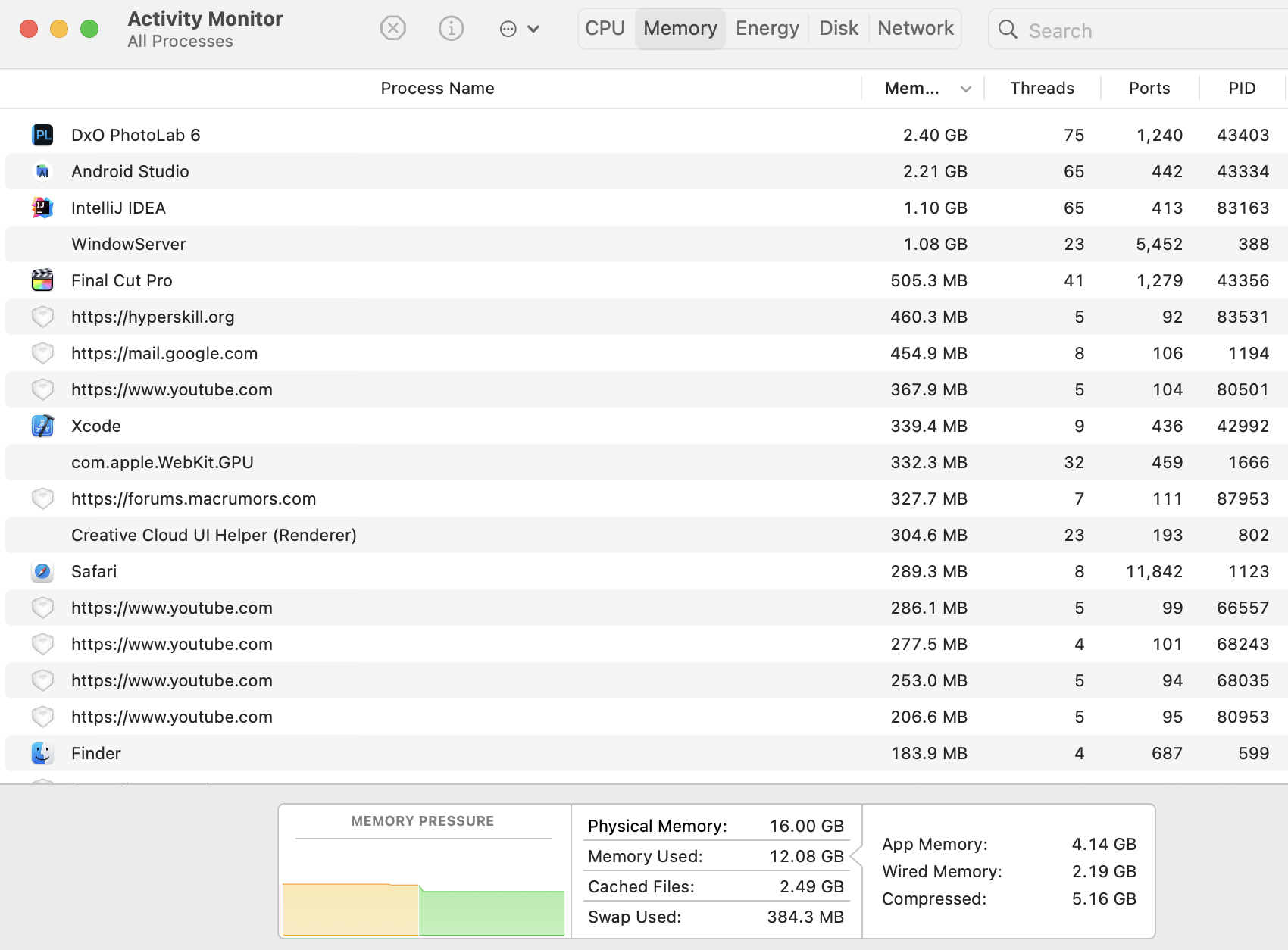Screen dimensions: 1288x950
Task: Click the 11,842 ports value for Safari
Action: pos(1155,571)
